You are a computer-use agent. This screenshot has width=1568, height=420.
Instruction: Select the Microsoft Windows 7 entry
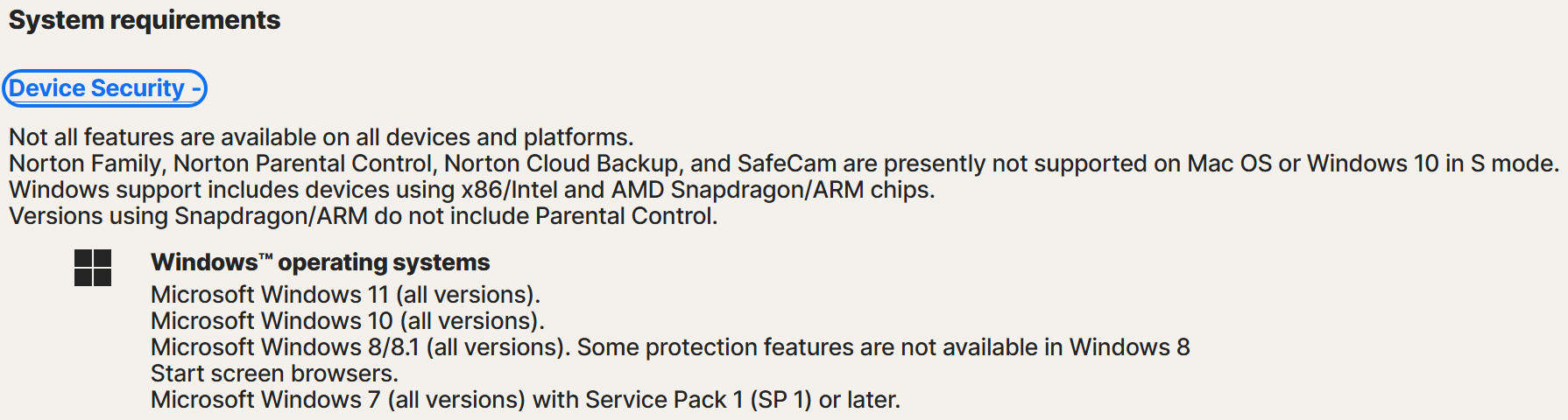[x=337, y=400]
